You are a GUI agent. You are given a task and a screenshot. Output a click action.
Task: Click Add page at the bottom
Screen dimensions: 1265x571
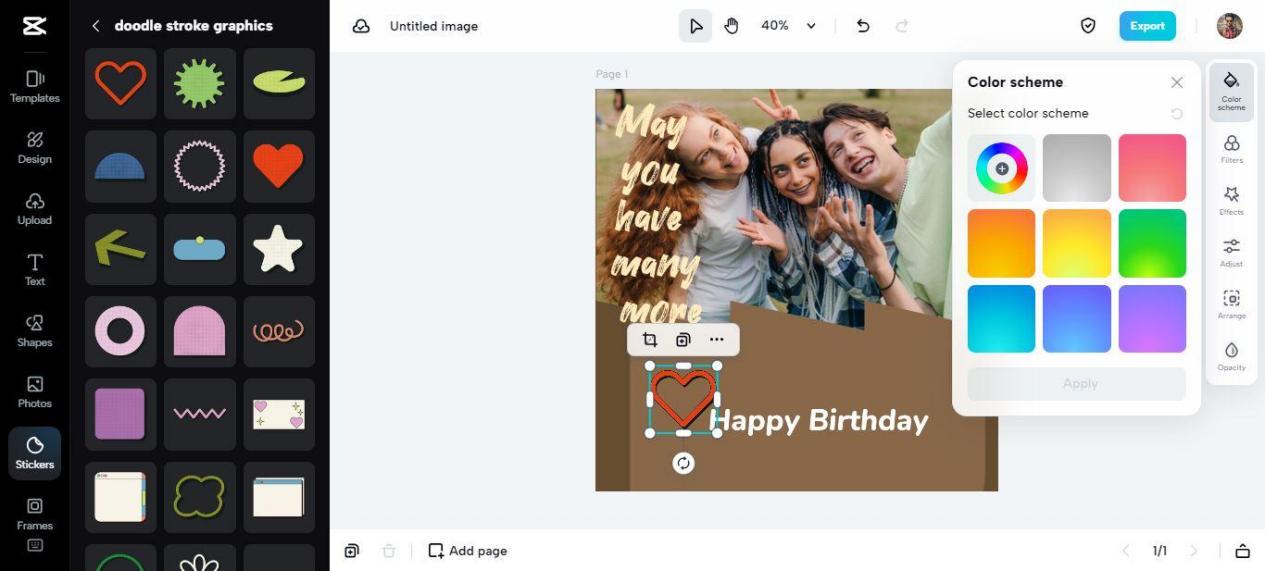[467, 551]
